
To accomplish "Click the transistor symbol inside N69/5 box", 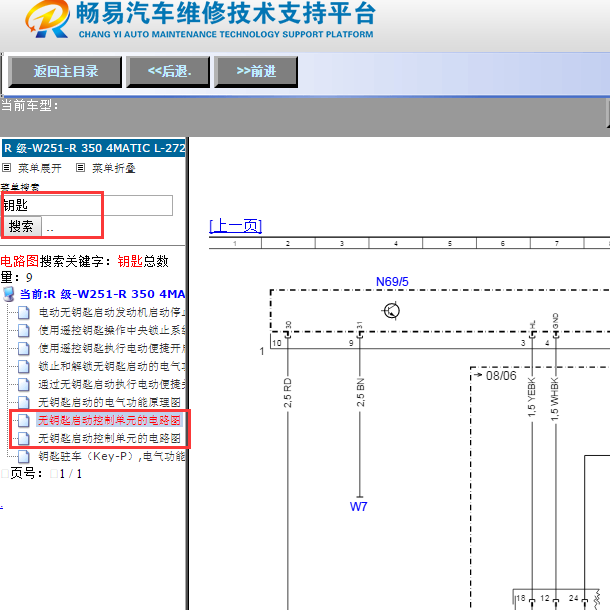I will point(392,311).
